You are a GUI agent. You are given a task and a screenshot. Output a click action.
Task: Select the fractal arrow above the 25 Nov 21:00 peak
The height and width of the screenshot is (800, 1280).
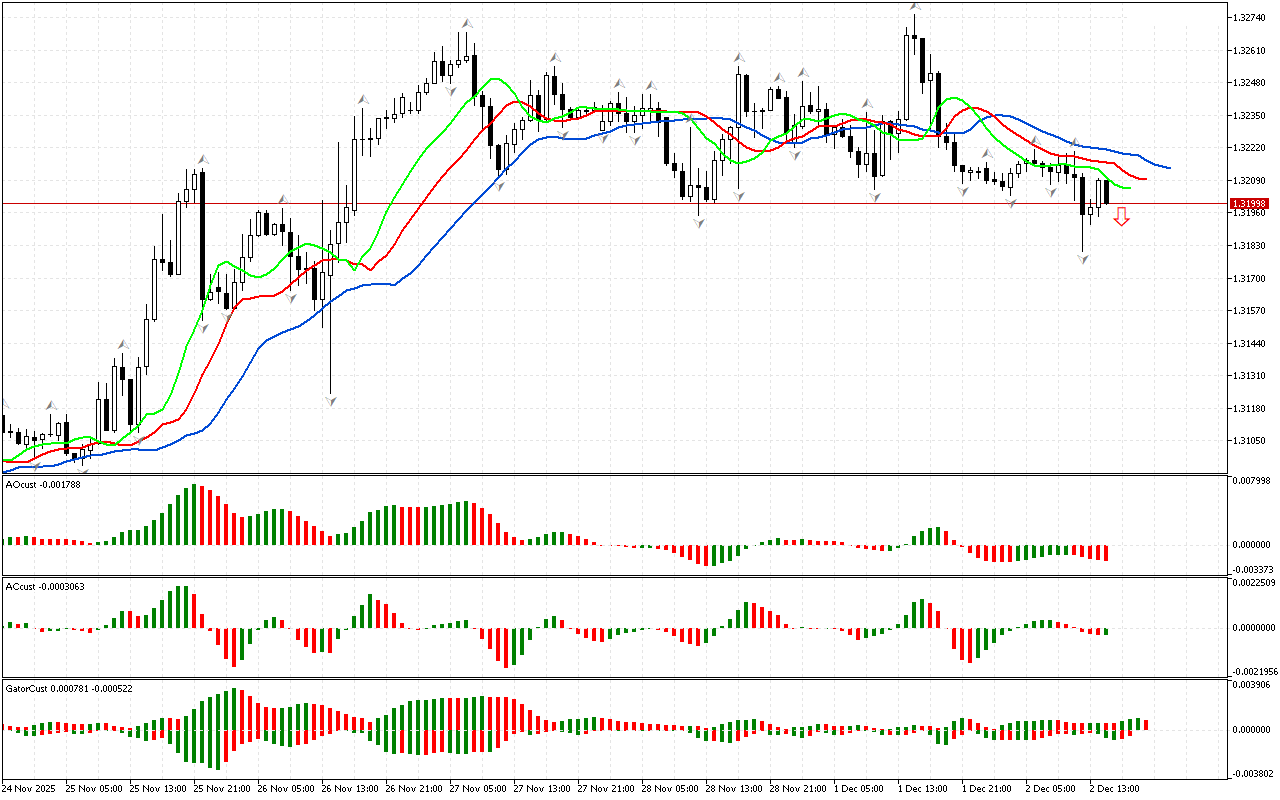203,159
